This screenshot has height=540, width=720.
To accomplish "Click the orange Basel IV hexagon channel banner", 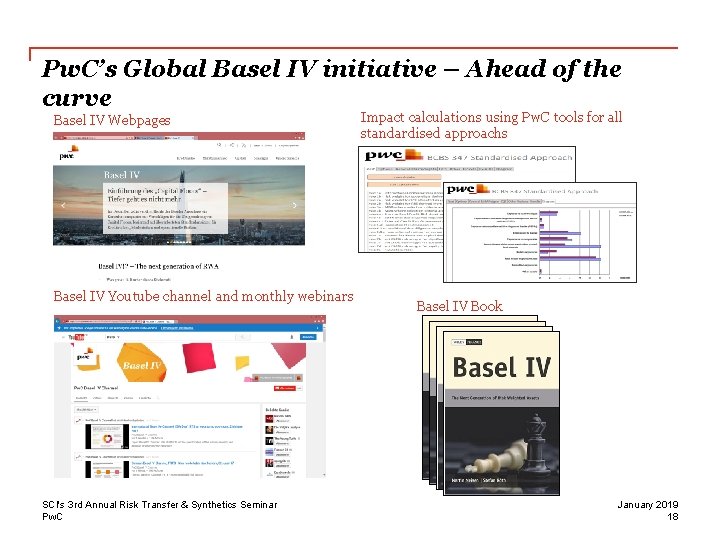I will [140, 364].
